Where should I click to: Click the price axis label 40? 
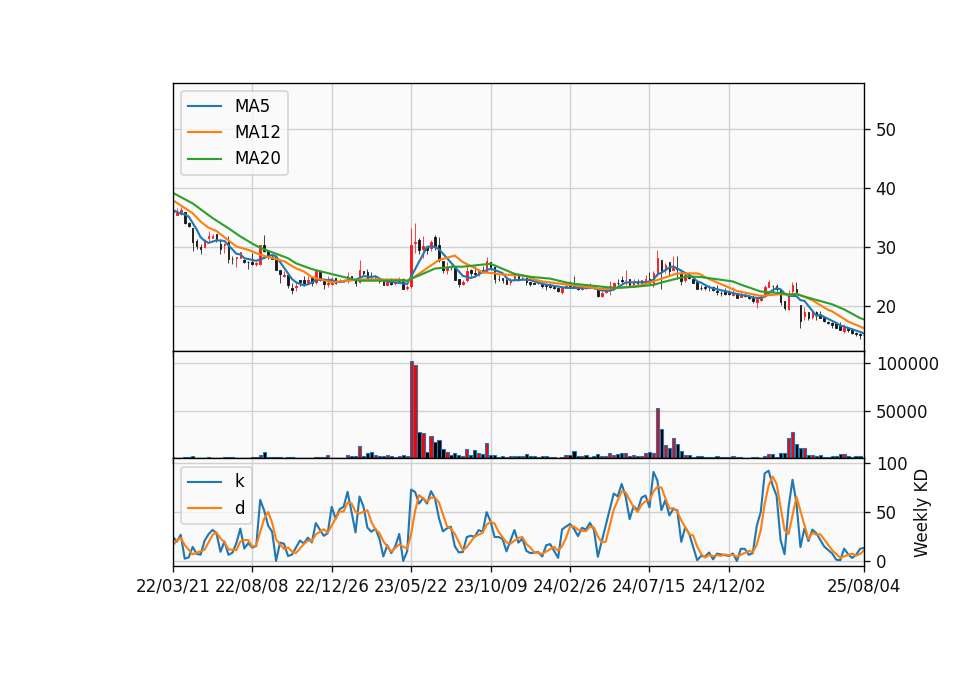[886, 189]
